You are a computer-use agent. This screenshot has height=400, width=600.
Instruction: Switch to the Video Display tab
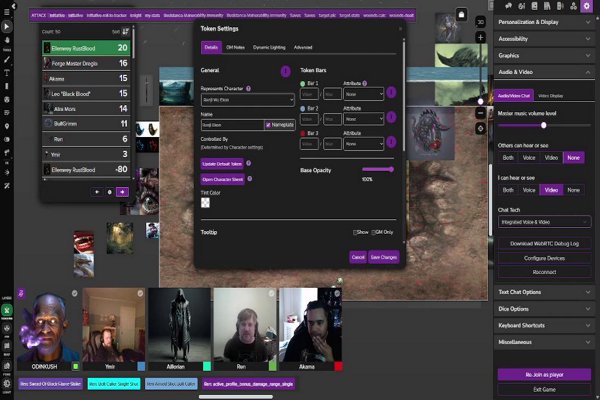tap(550, 96)
